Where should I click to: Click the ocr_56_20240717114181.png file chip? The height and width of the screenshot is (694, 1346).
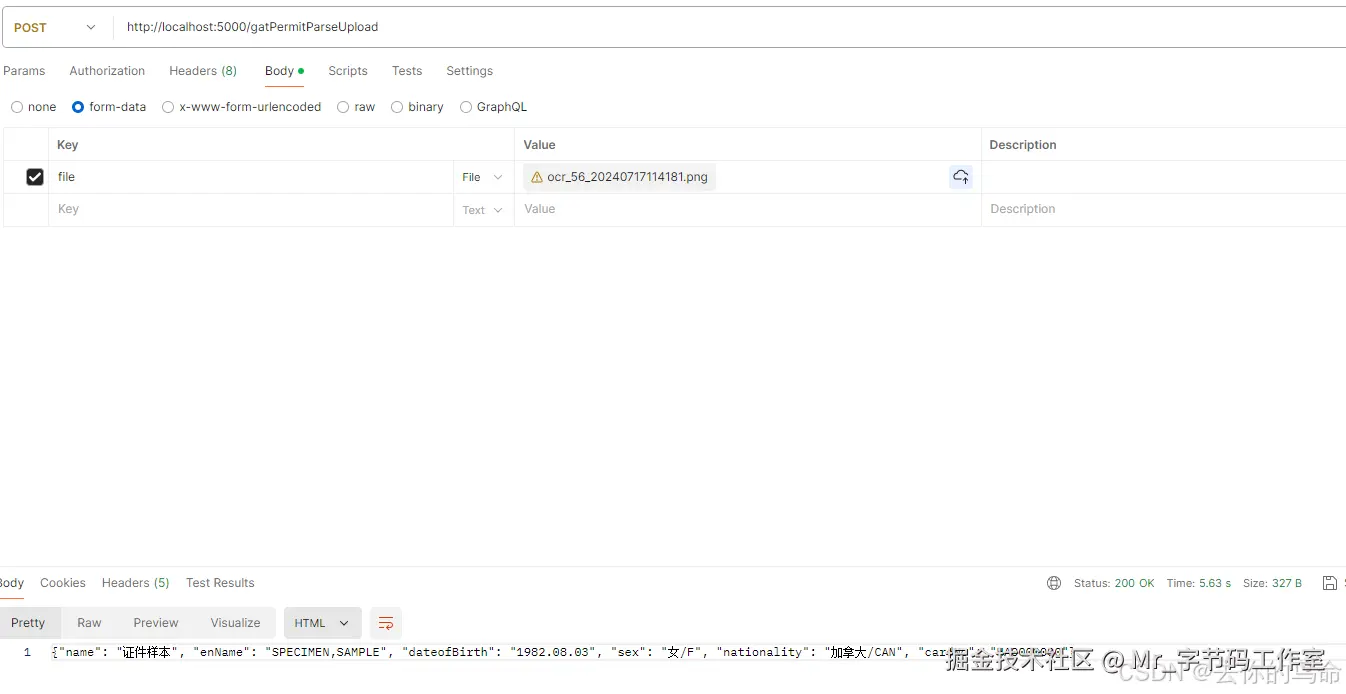click(619, 177)
